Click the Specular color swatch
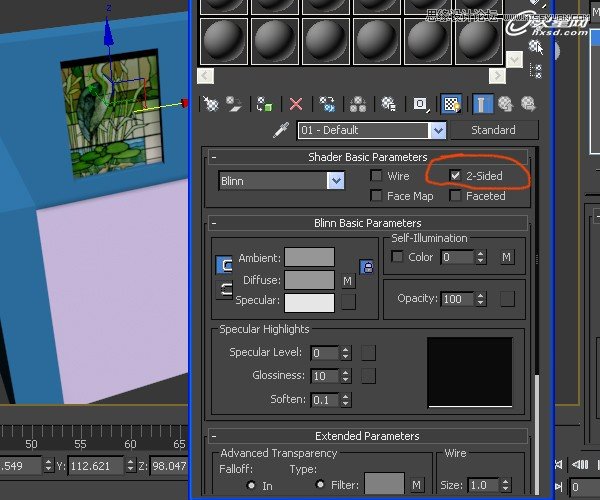Viewport: 600px width, 500px height. (x=309, y=302)
